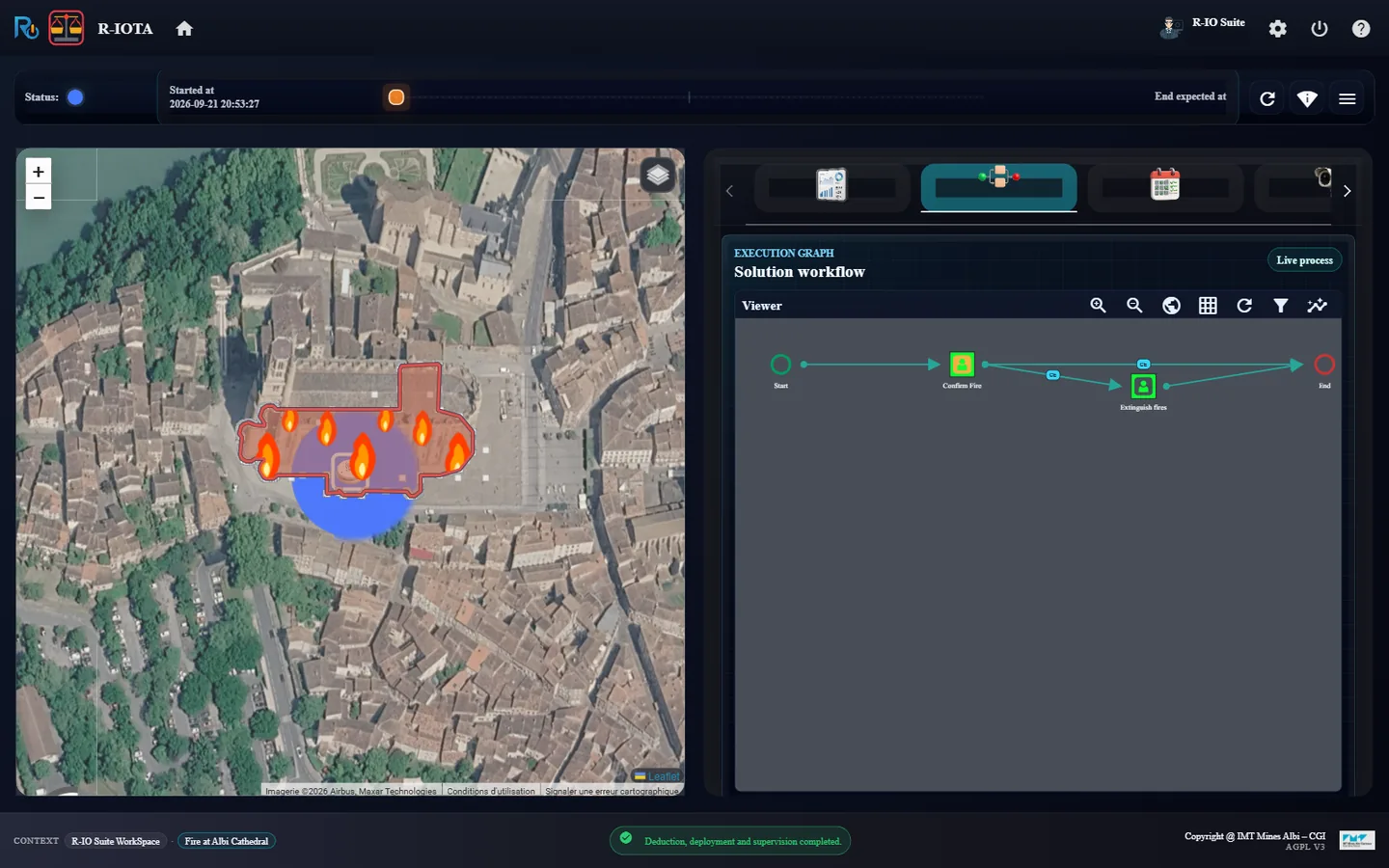Image resolution: width=1389 pixels, height=868 pixels.
Task: Click the Start event node
Action: (780, 364)
